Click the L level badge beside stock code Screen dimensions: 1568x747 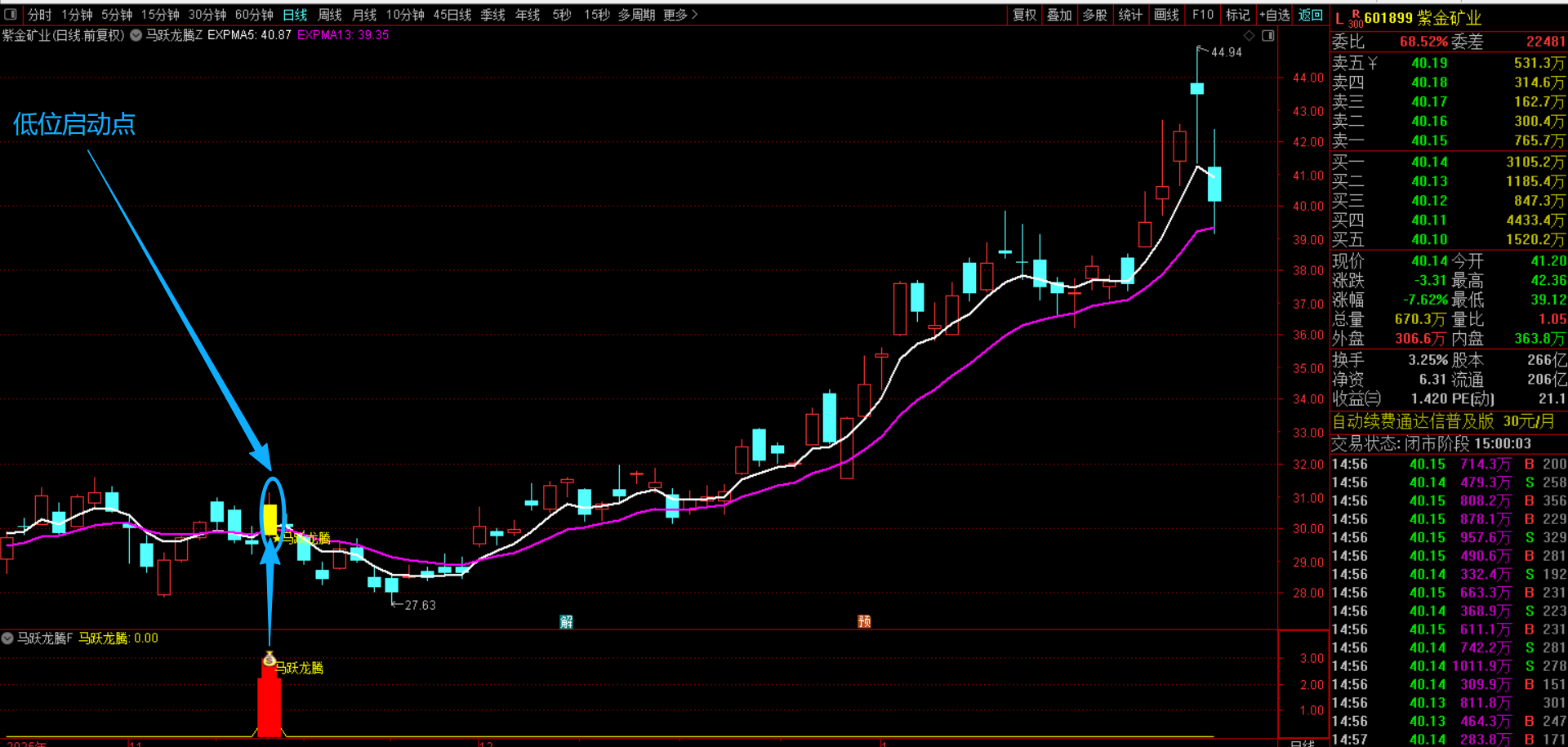point(1339,18)
